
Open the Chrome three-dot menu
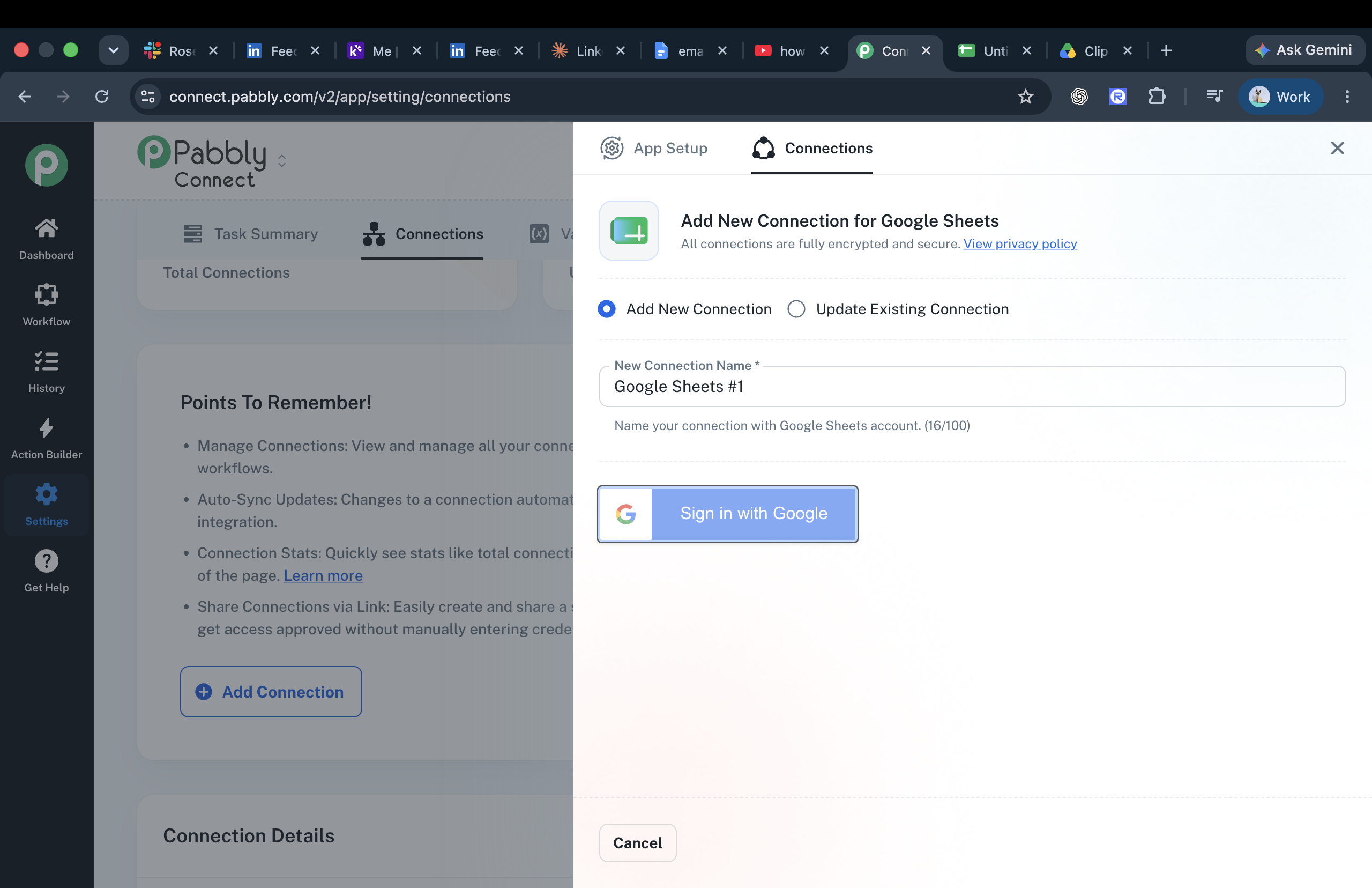click(x=1347, y=97)
